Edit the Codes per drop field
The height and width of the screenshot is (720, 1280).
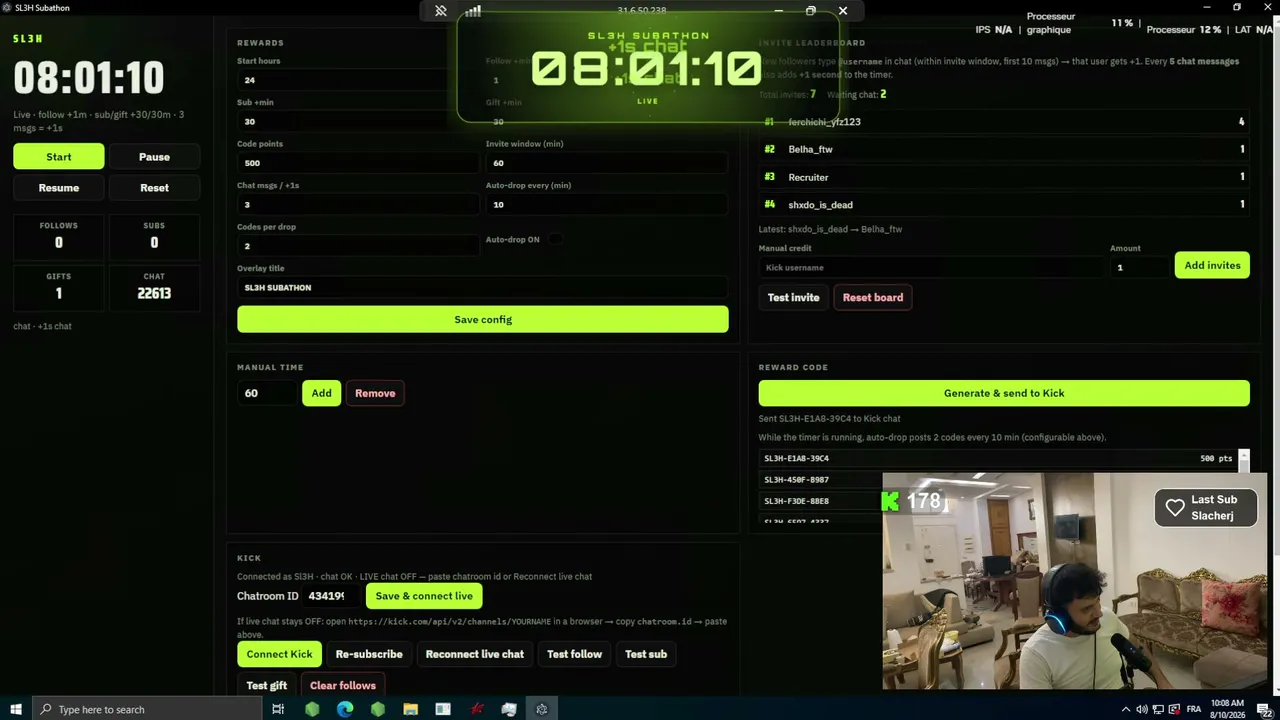coord(358,246)
